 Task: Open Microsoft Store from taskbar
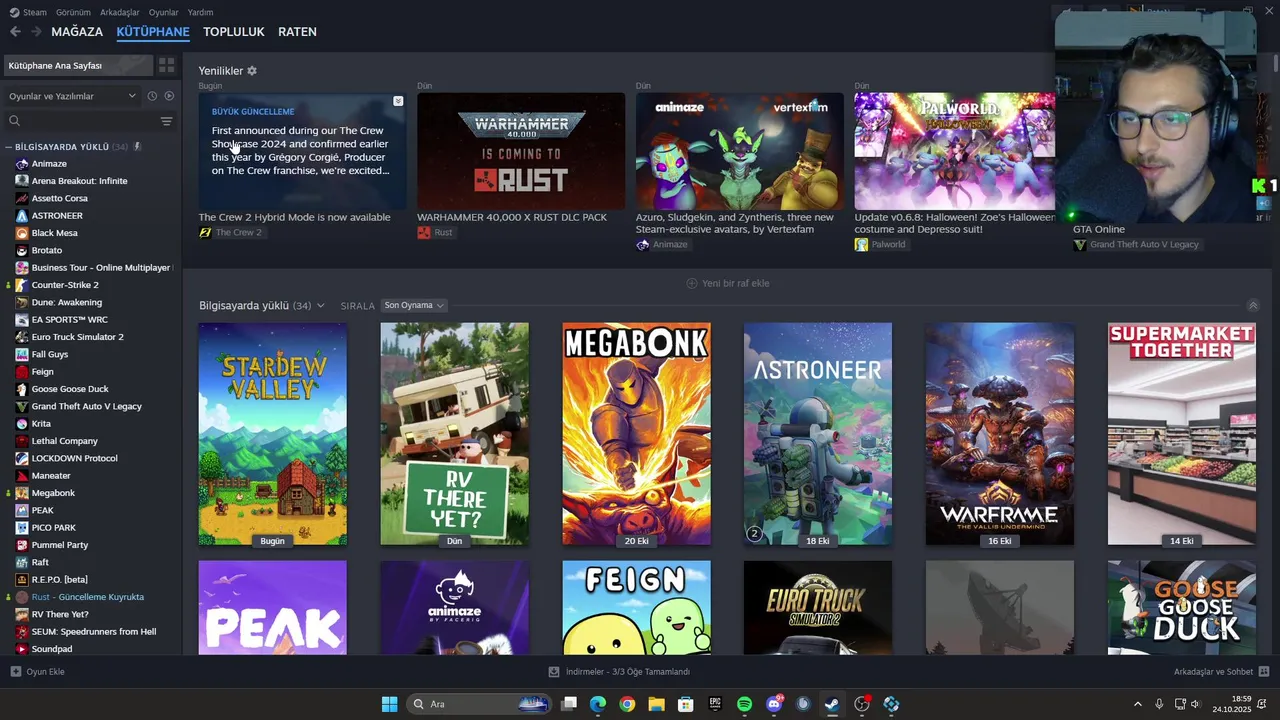pos(686,704)
